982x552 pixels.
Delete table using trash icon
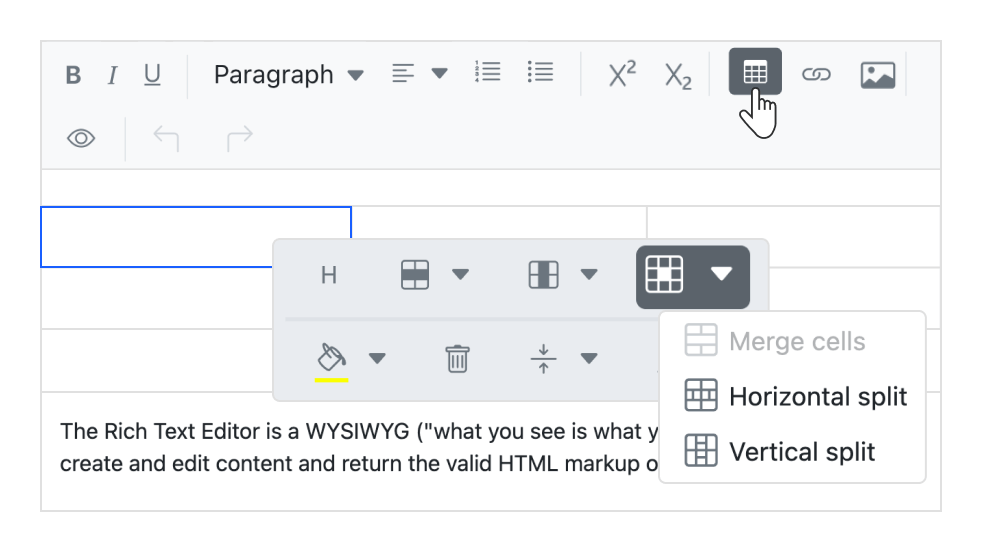pyautogui.click(x=457, y=357)
